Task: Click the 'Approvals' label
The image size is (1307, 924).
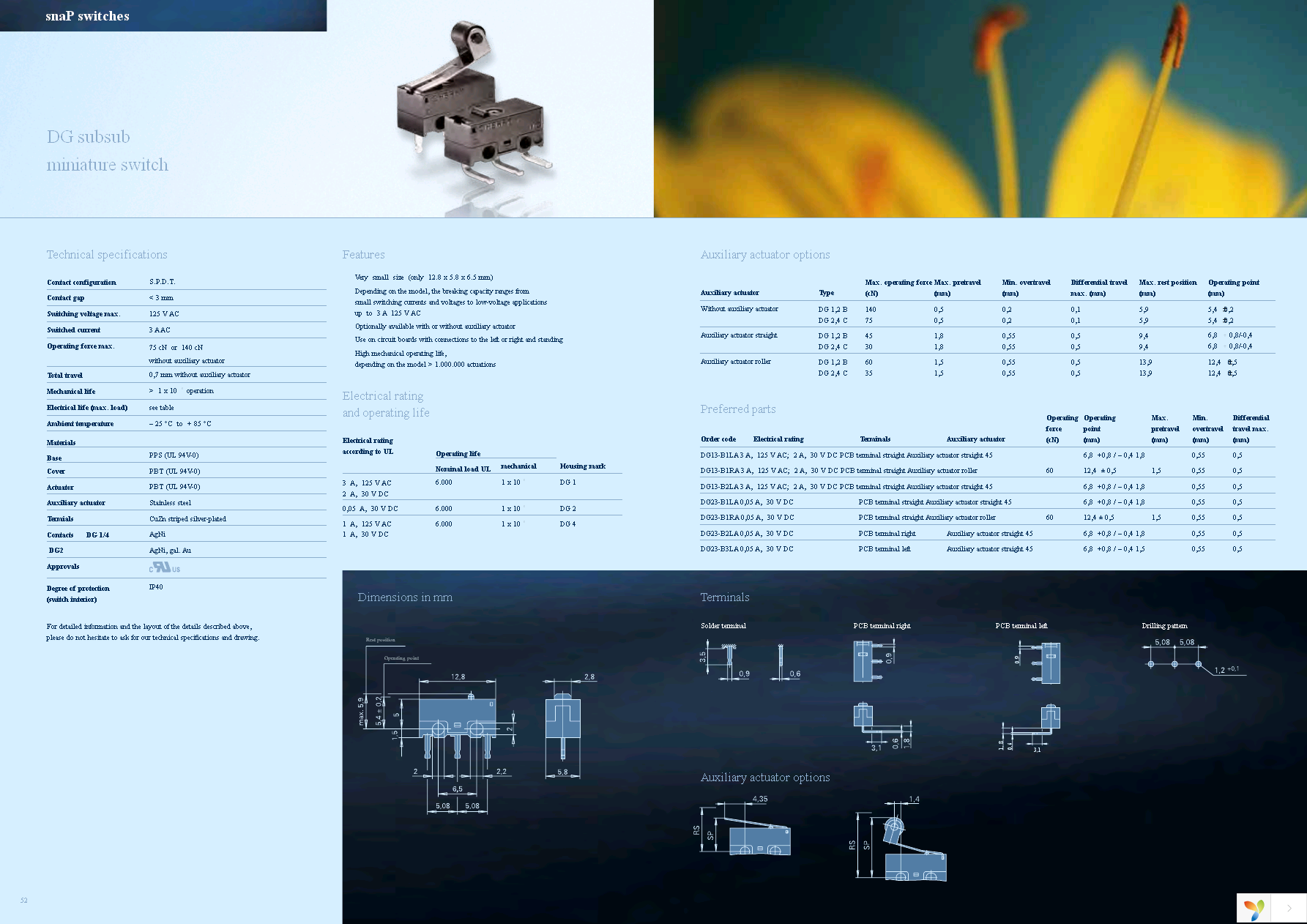Action: 63,567
